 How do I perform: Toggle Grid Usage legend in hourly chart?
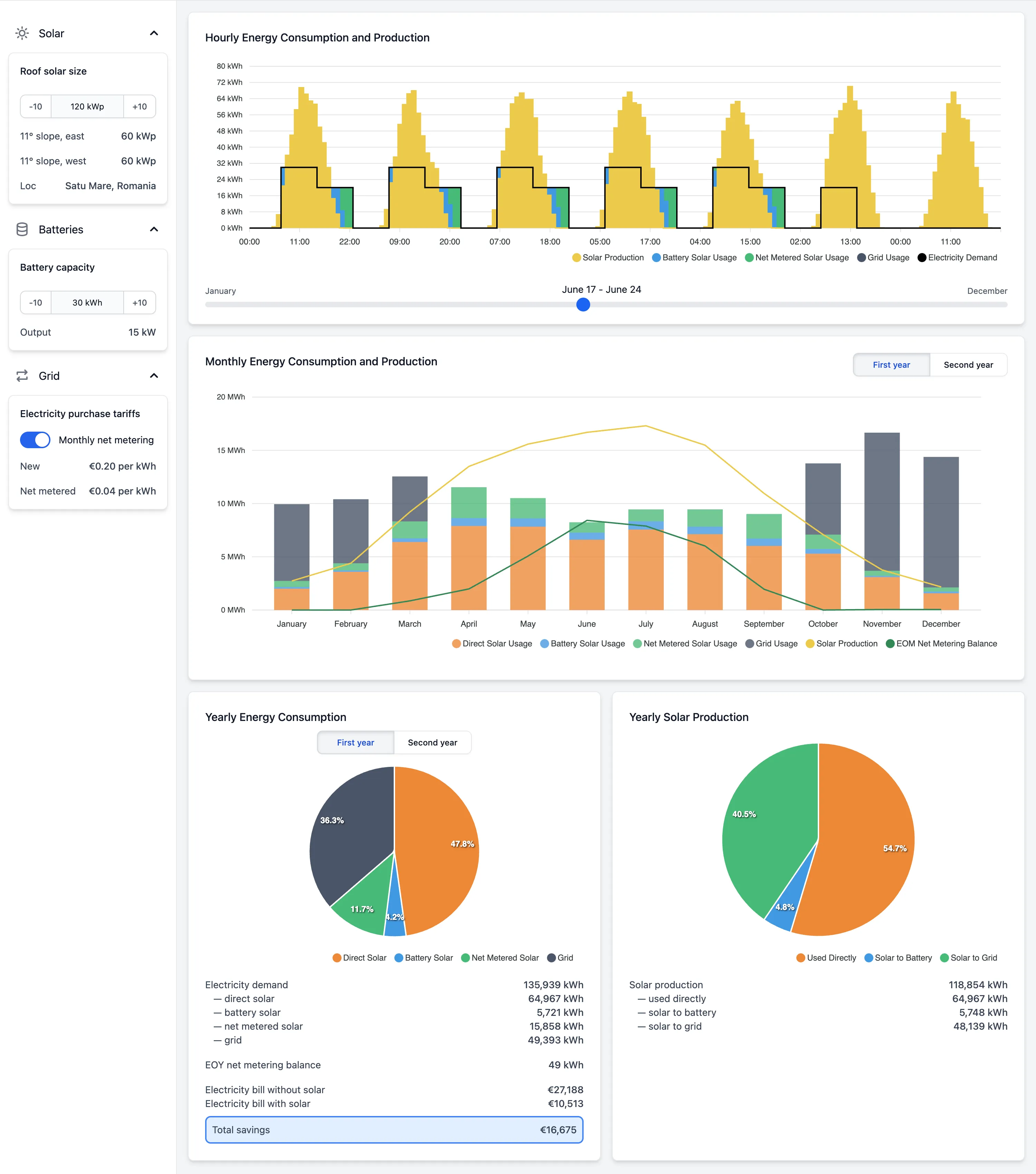click(883, 257)
